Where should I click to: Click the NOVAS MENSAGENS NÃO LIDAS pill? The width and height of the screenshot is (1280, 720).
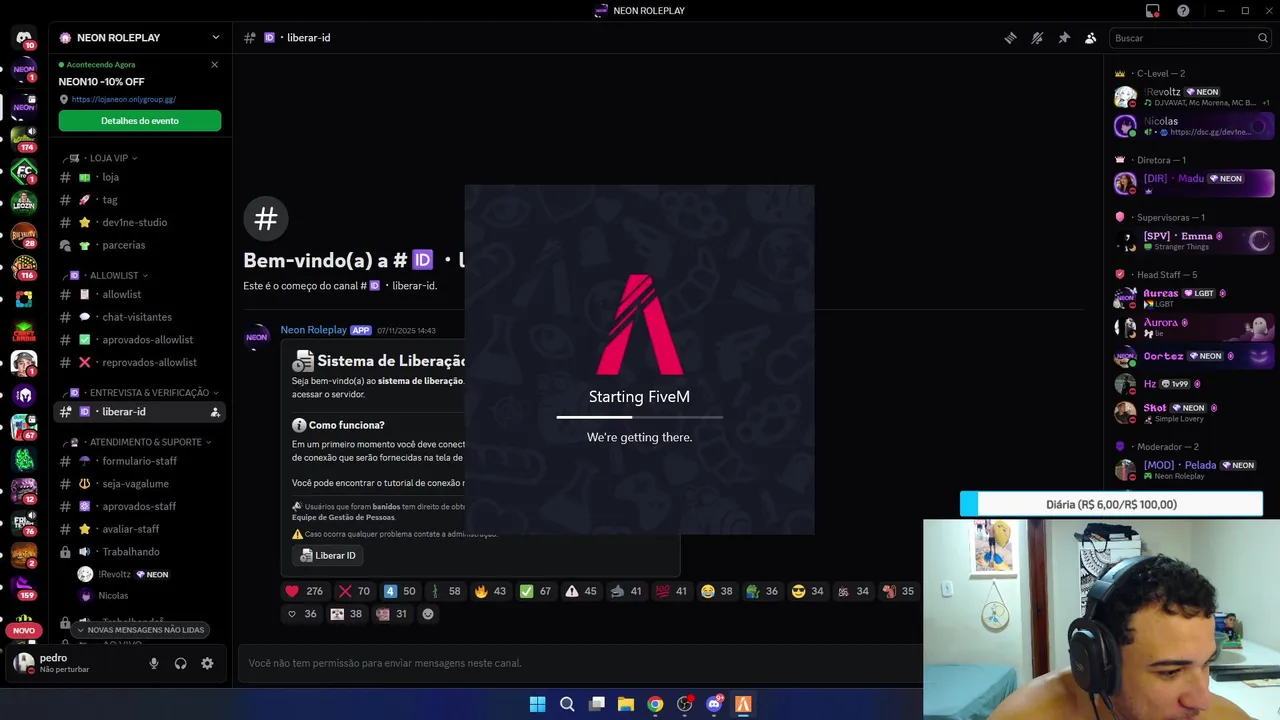pos(140,630)
